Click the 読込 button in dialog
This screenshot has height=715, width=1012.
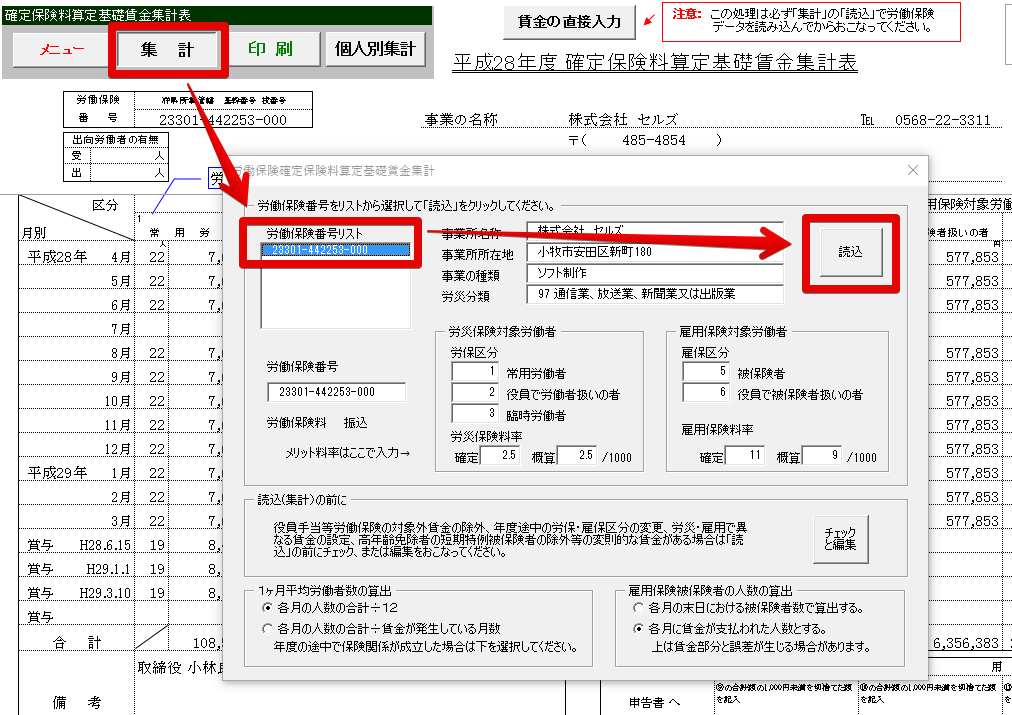point(851,252)
